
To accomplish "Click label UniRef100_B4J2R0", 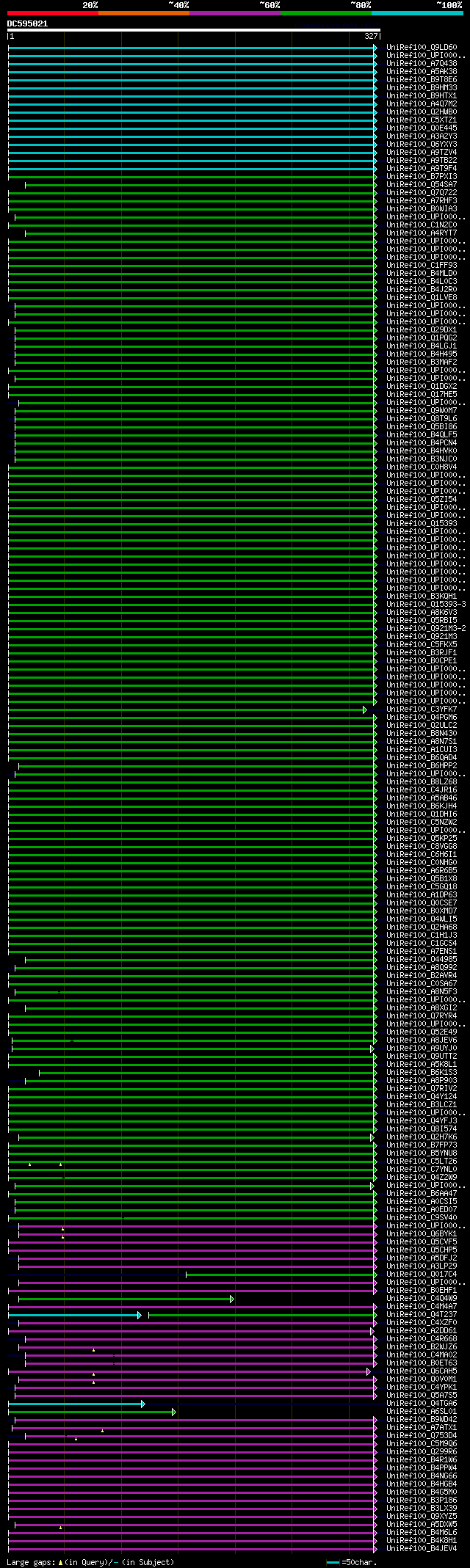I will (422, 290).
